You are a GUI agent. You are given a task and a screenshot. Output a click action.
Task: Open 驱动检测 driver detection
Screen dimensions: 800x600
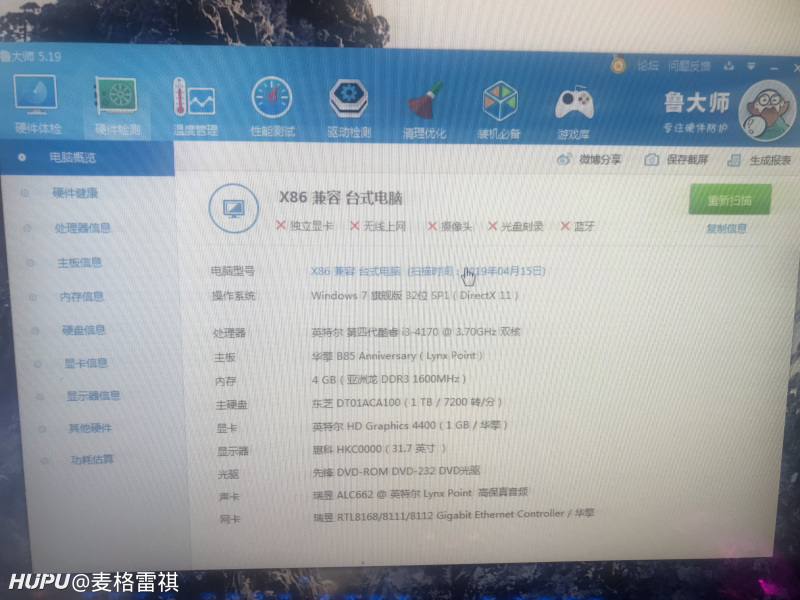pos(349,109)
